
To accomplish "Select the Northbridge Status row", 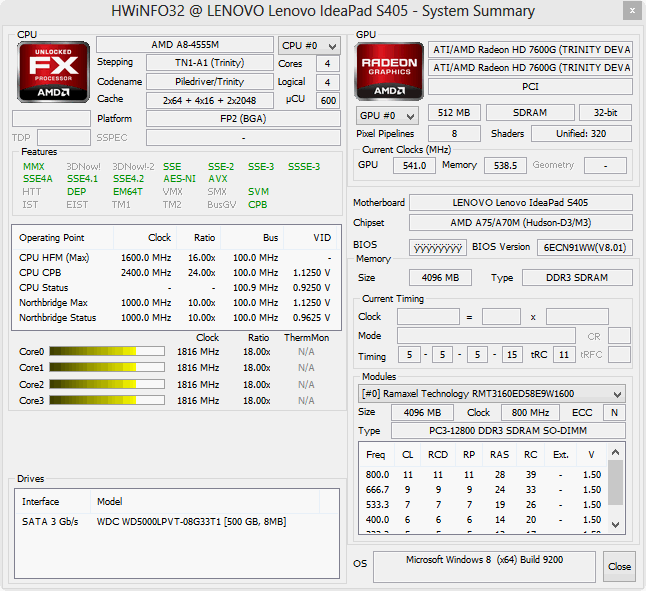I will coord(175,318).
